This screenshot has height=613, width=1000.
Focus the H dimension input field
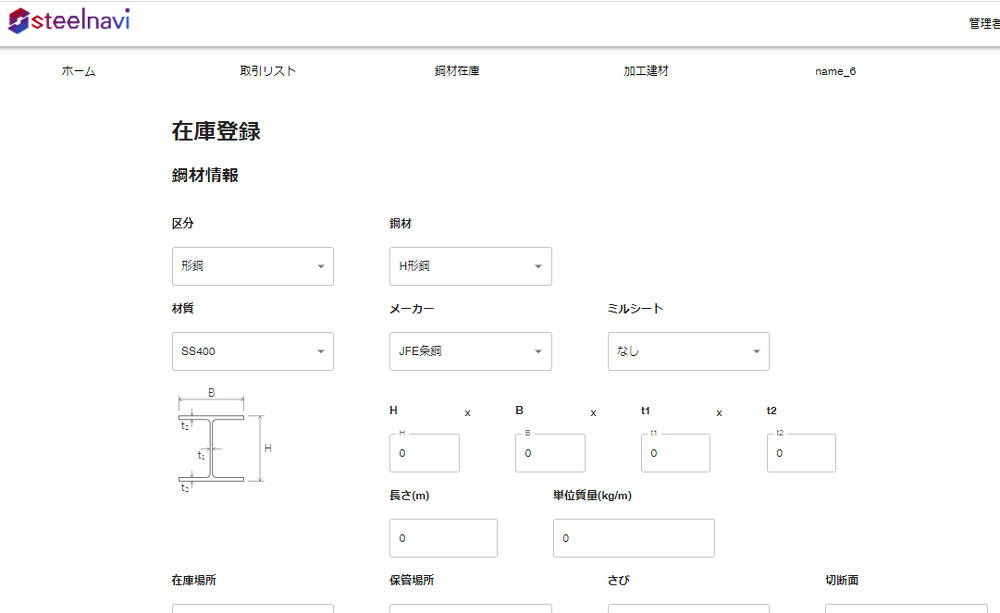click(x=425, y=453)
